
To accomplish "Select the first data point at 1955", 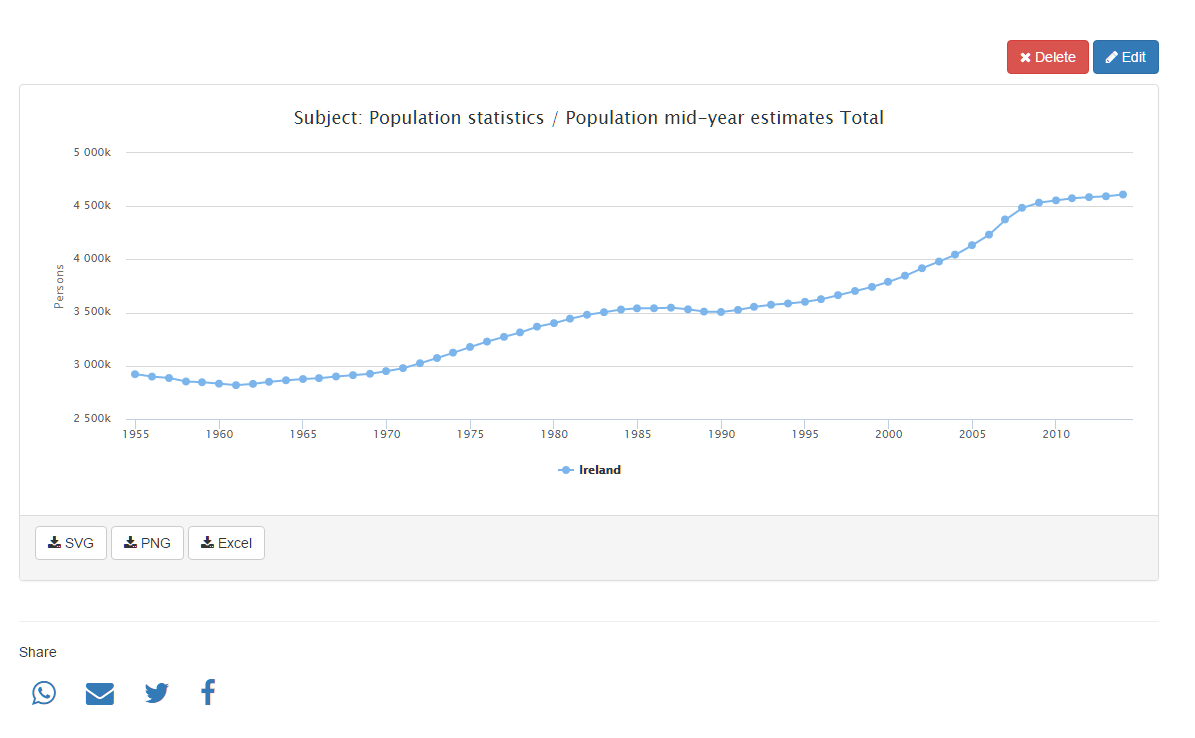I will (135, 374).
